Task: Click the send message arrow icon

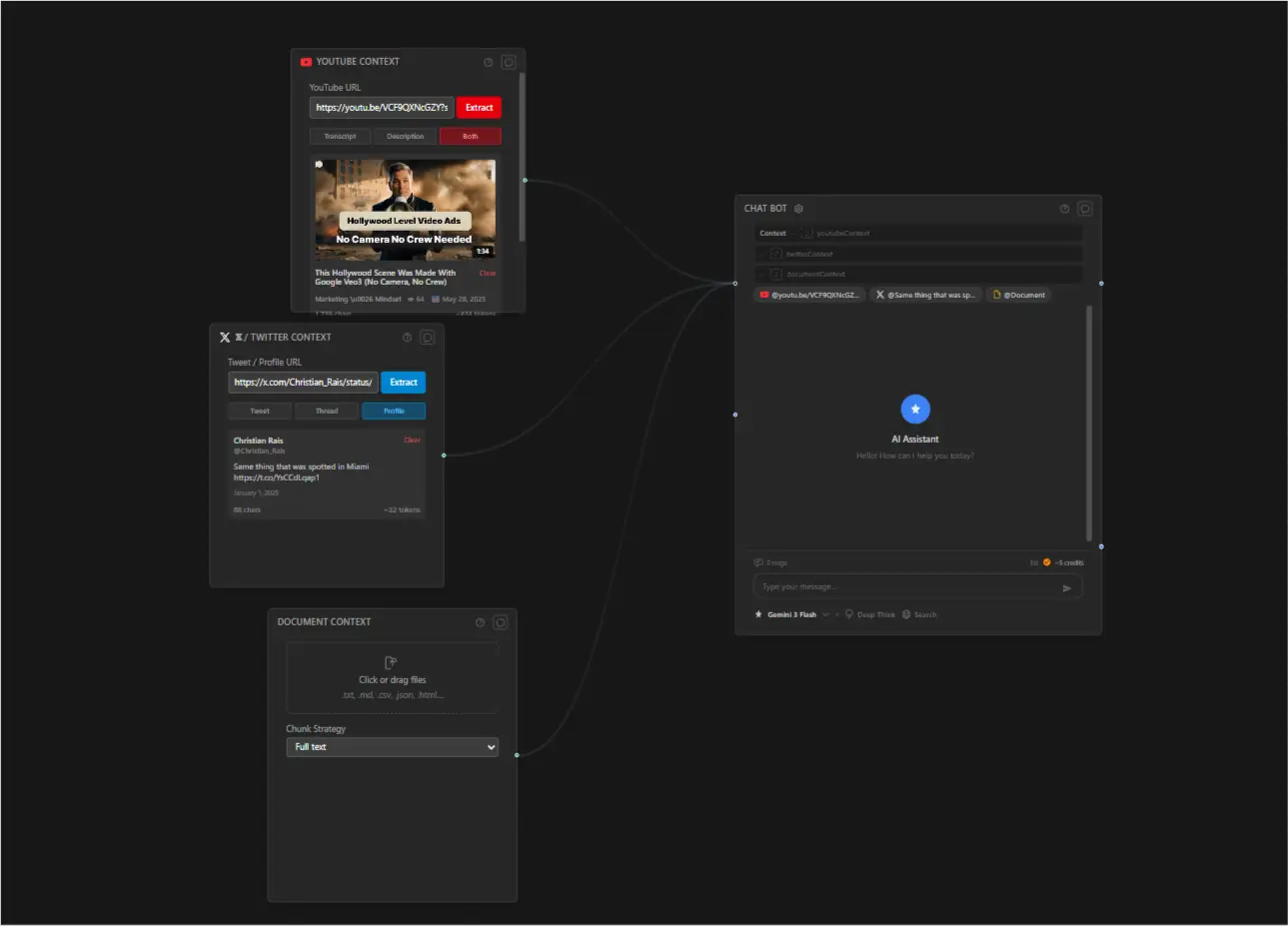Action: point(1067,587)
